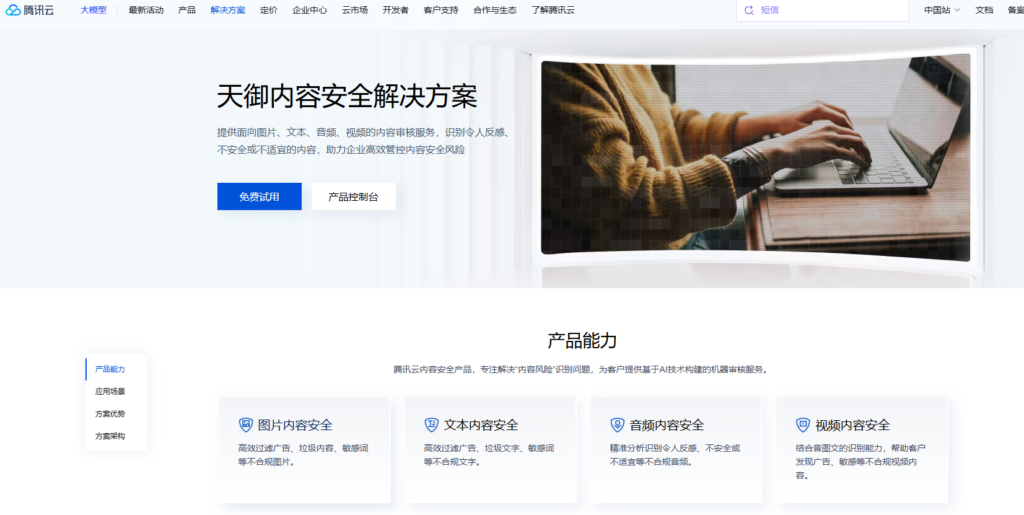Open the 最新活动 menu

[x=146, y=10]
